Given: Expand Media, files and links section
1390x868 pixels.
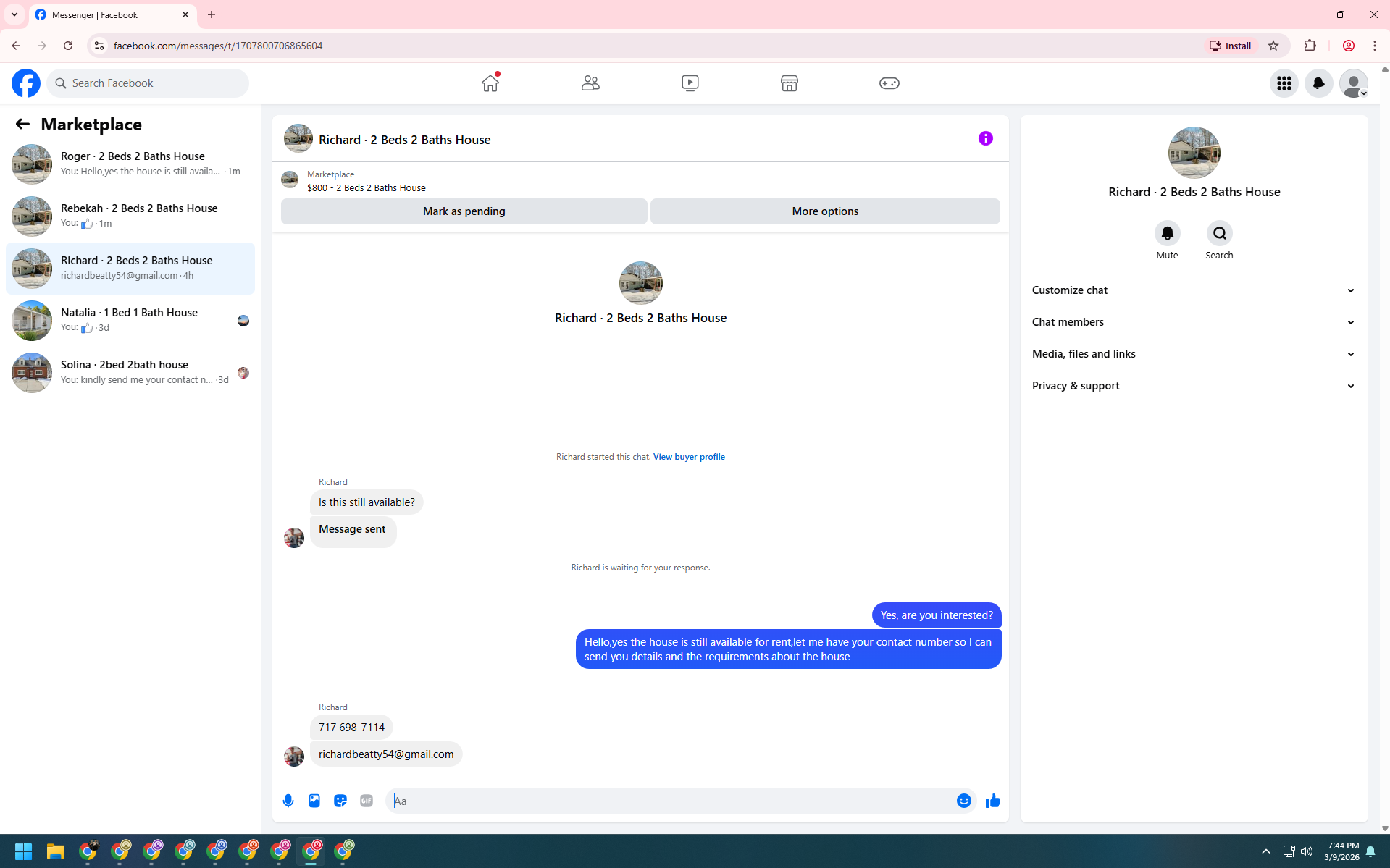Looking at the screenshot, I should 1194,354.
